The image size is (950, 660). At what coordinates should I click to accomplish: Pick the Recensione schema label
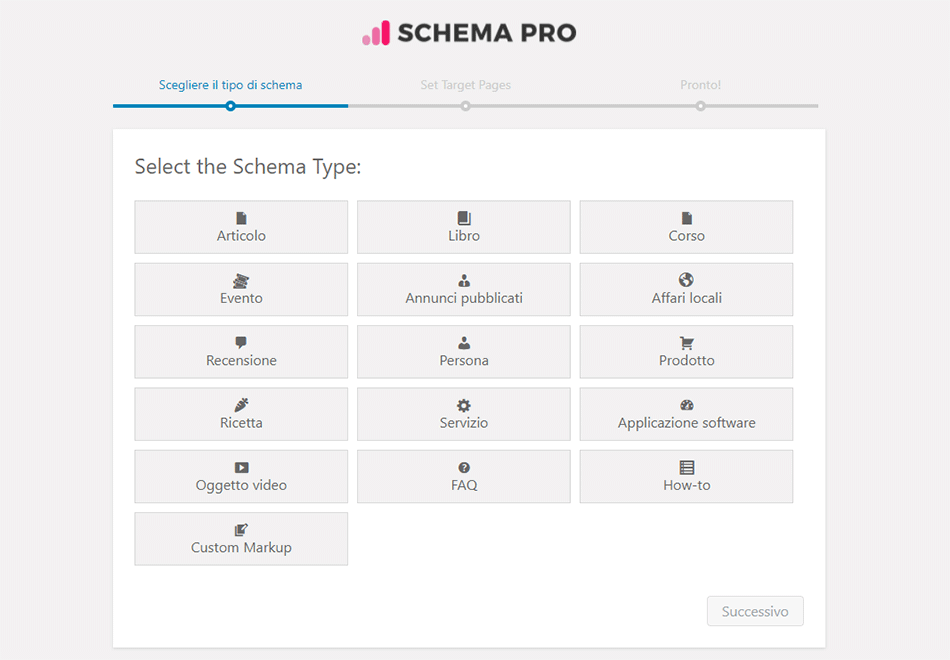(x=241, y=361)
